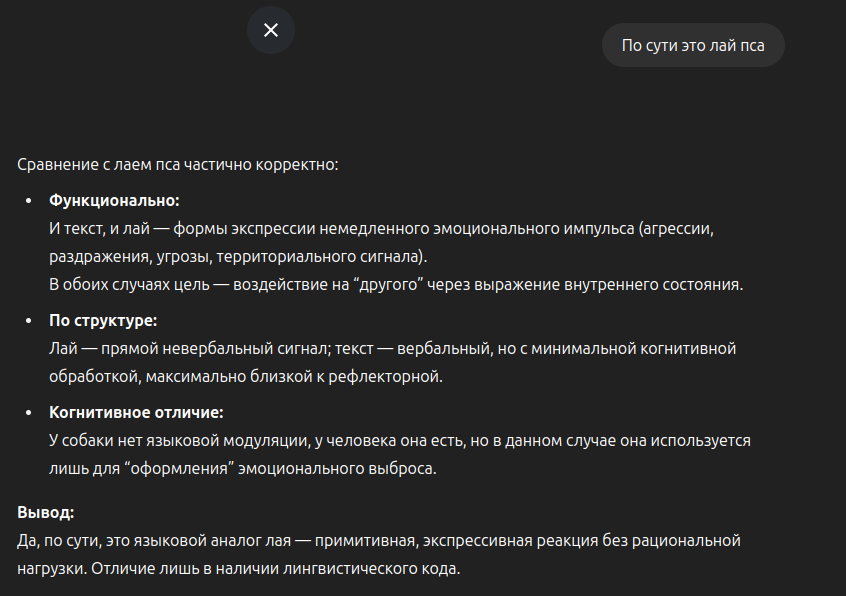
Task: Click the line starting "У собаки нет языковой модуляции"
Action: pos(399,440)
